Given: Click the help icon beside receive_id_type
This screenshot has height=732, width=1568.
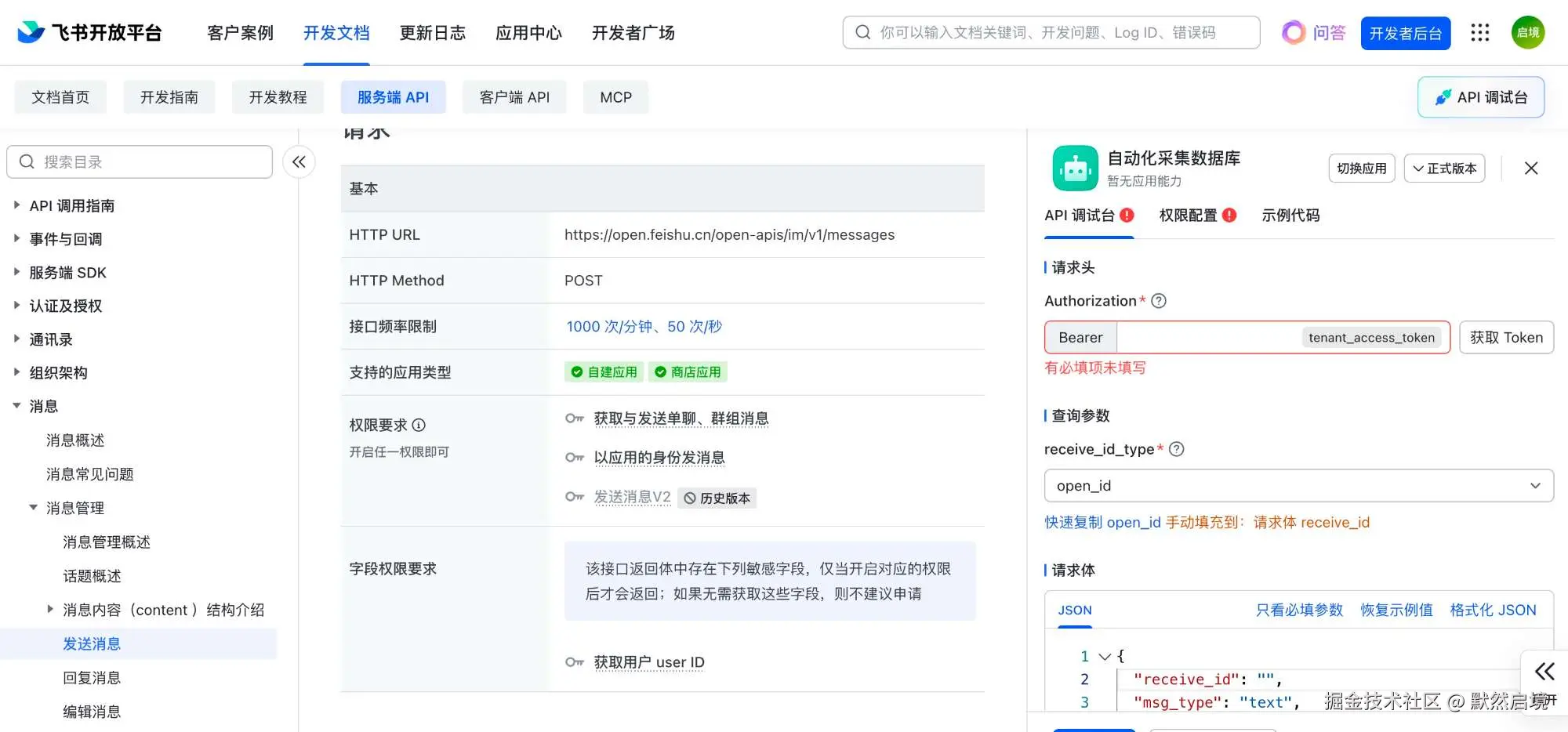Looking at the screenshot, I should [1175, 449].
